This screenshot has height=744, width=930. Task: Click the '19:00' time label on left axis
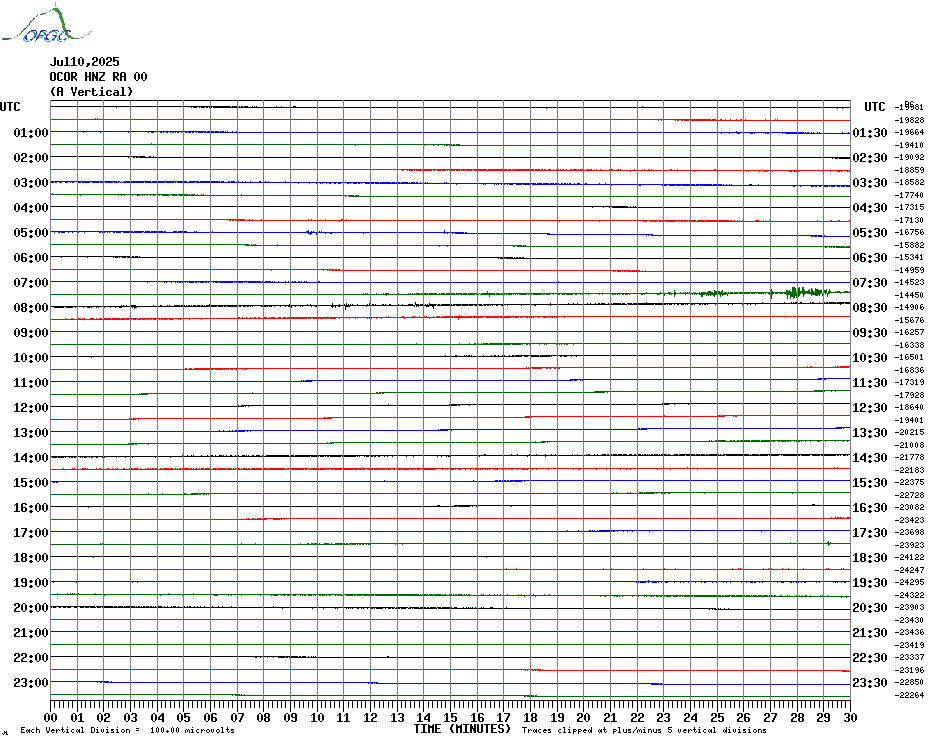(x=31, y=583)
